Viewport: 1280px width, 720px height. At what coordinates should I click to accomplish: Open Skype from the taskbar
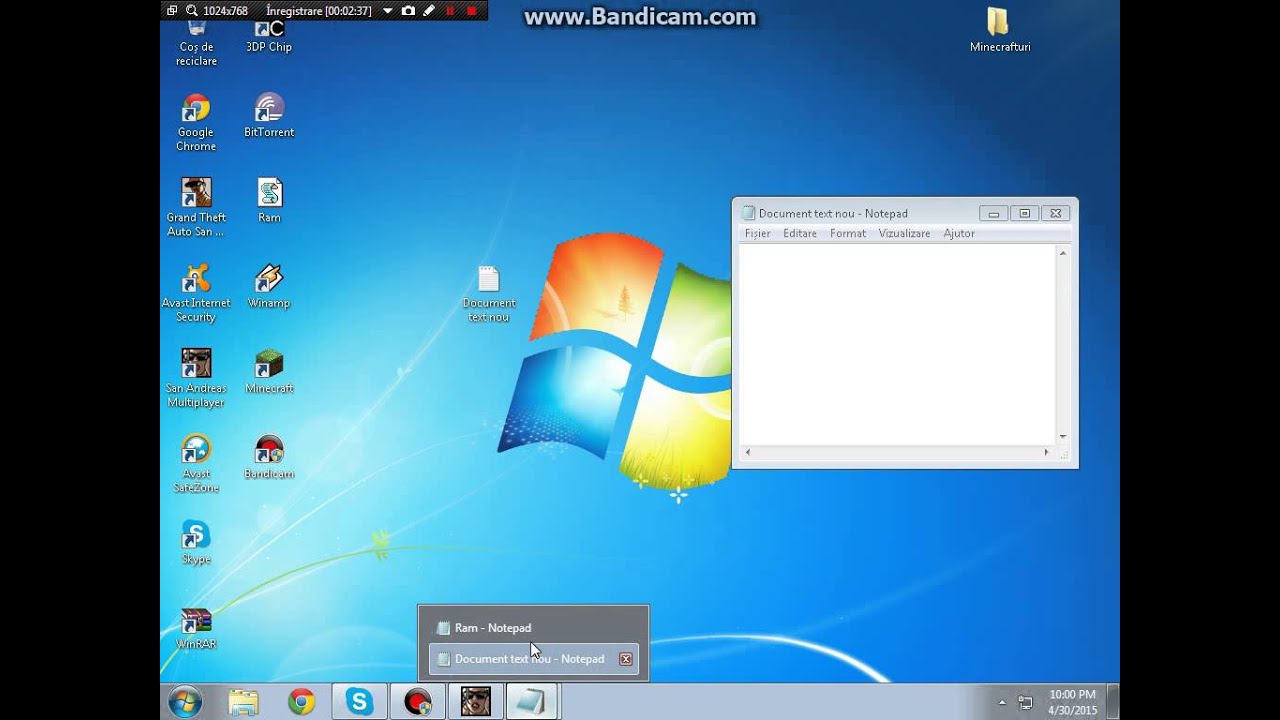[x=359, y=702]
